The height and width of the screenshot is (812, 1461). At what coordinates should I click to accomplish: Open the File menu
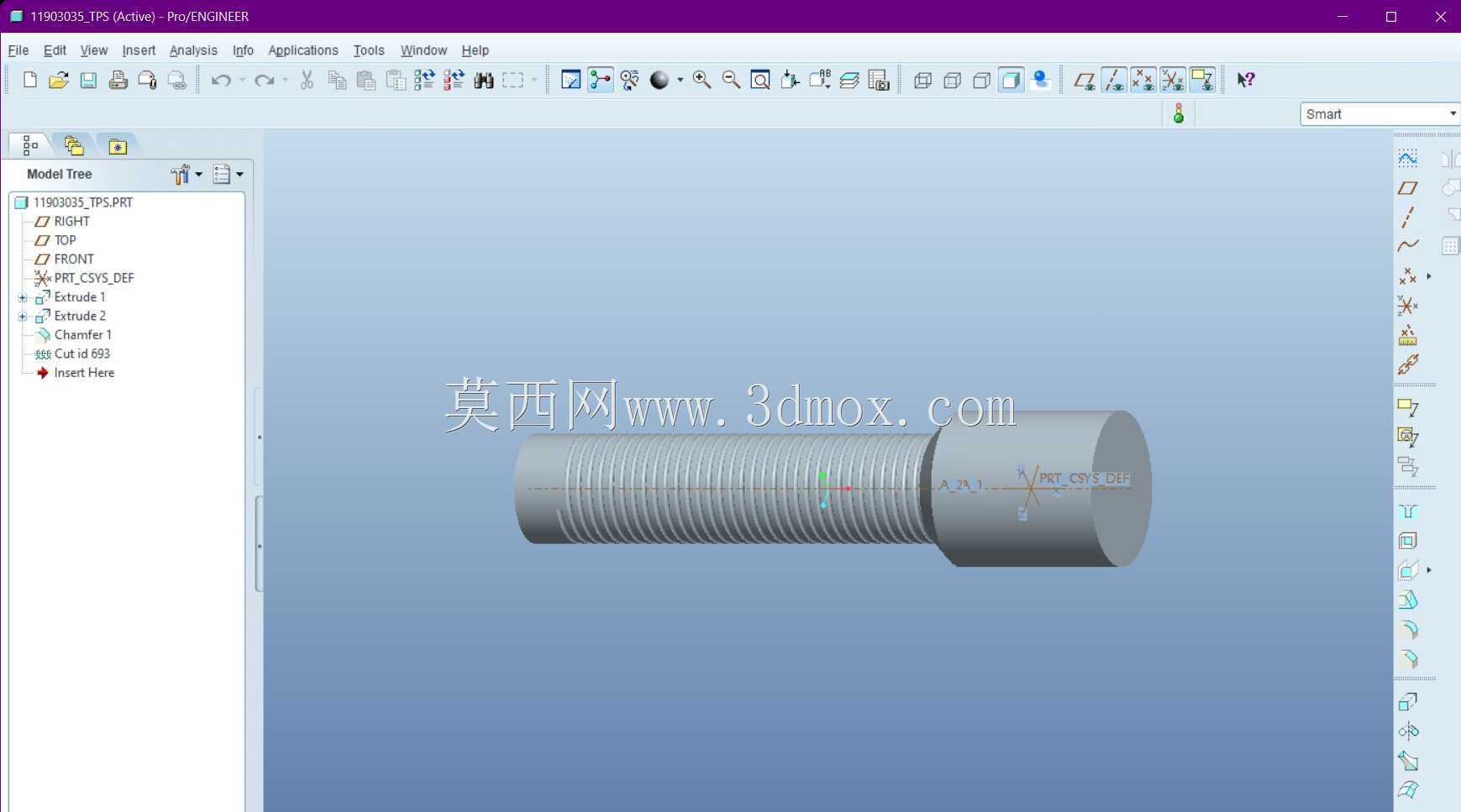pos(18,50)
